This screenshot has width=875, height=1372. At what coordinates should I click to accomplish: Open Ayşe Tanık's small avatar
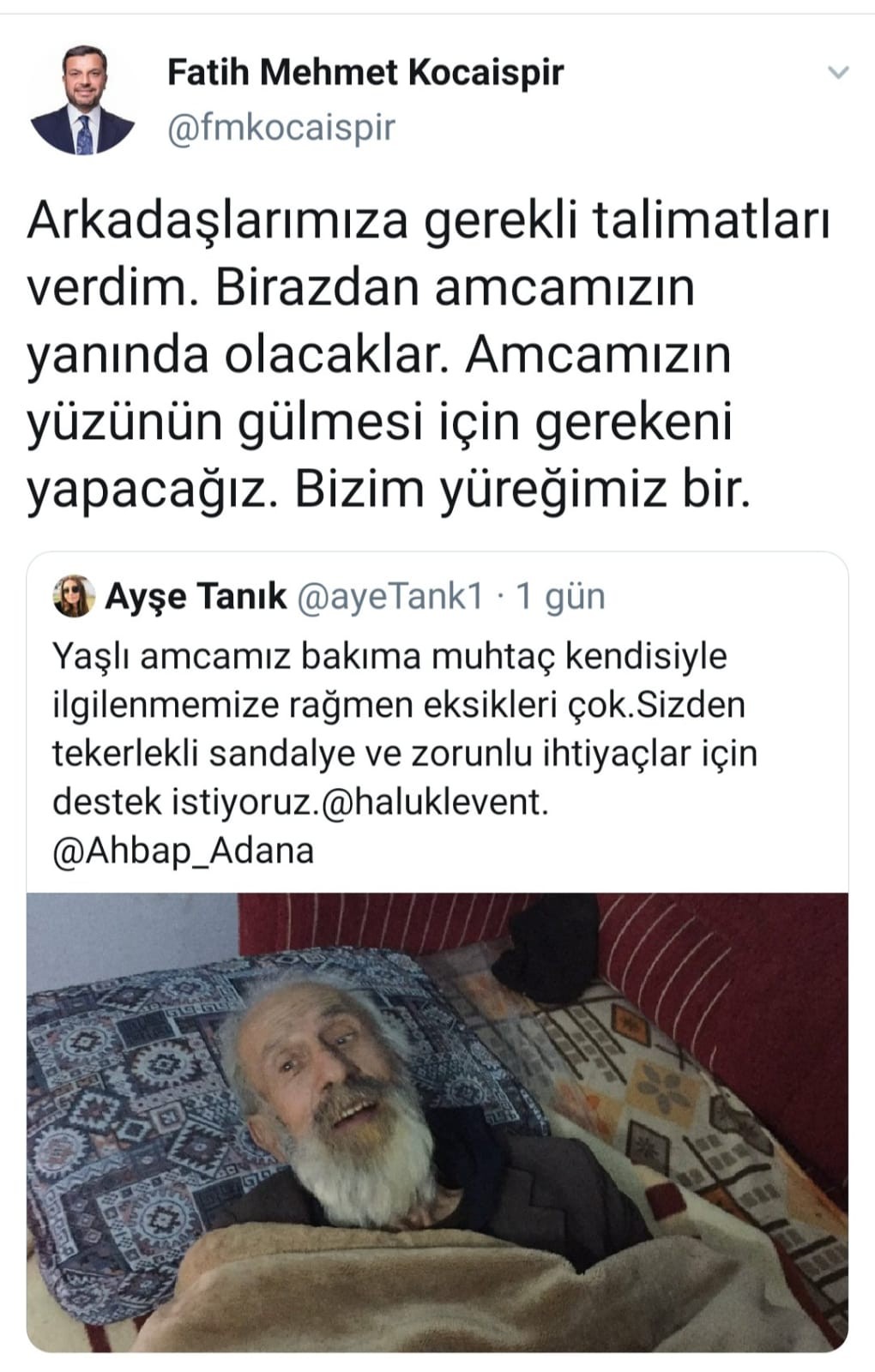click(74, 596)
